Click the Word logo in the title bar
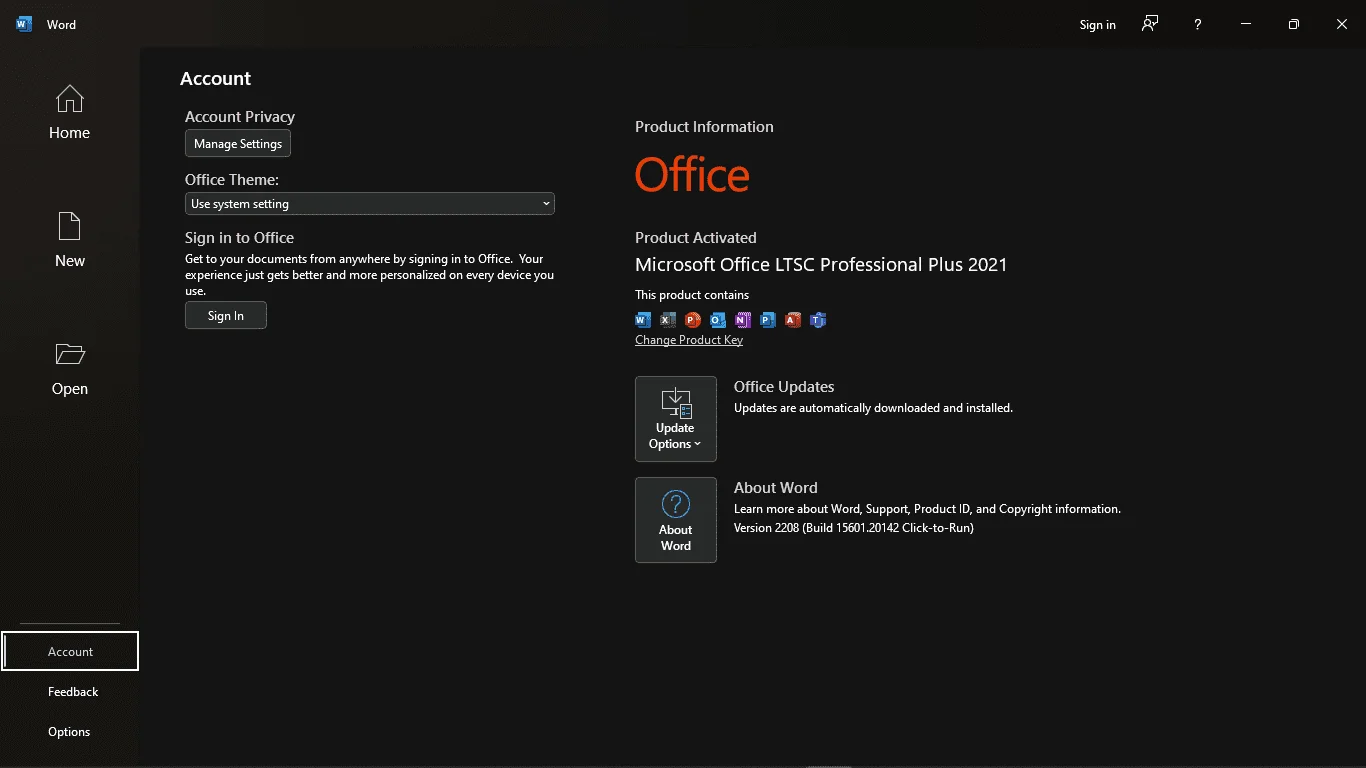The height and width of the screenshot is (768, 1366). pos(24,24)
